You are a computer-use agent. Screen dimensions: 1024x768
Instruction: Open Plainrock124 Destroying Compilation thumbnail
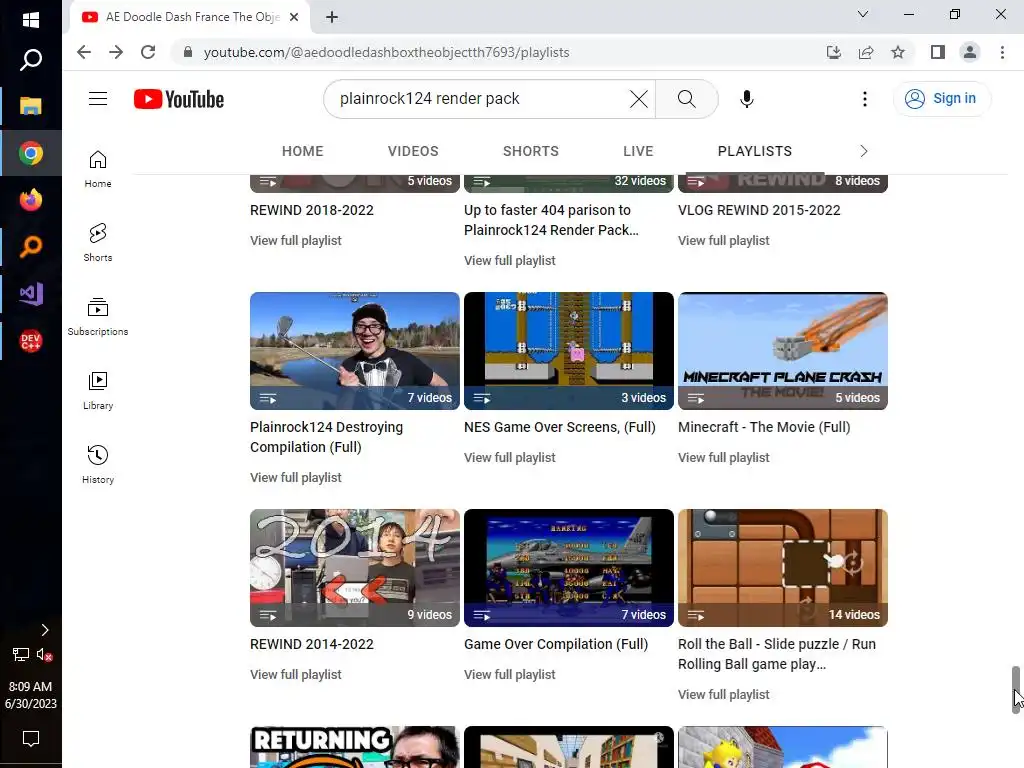point(355,351)
